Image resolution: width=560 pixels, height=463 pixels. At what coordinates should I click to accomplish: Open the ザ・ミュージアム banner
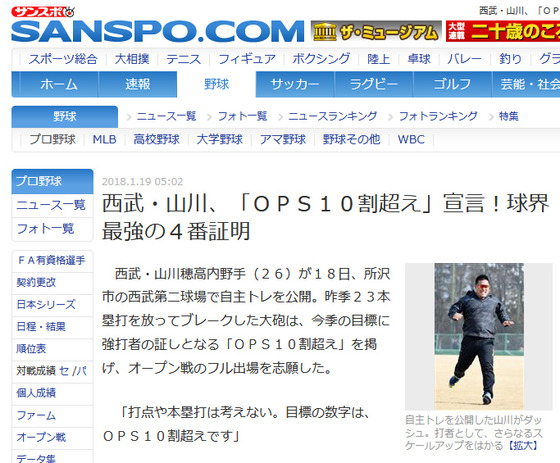tap(376, 31)
